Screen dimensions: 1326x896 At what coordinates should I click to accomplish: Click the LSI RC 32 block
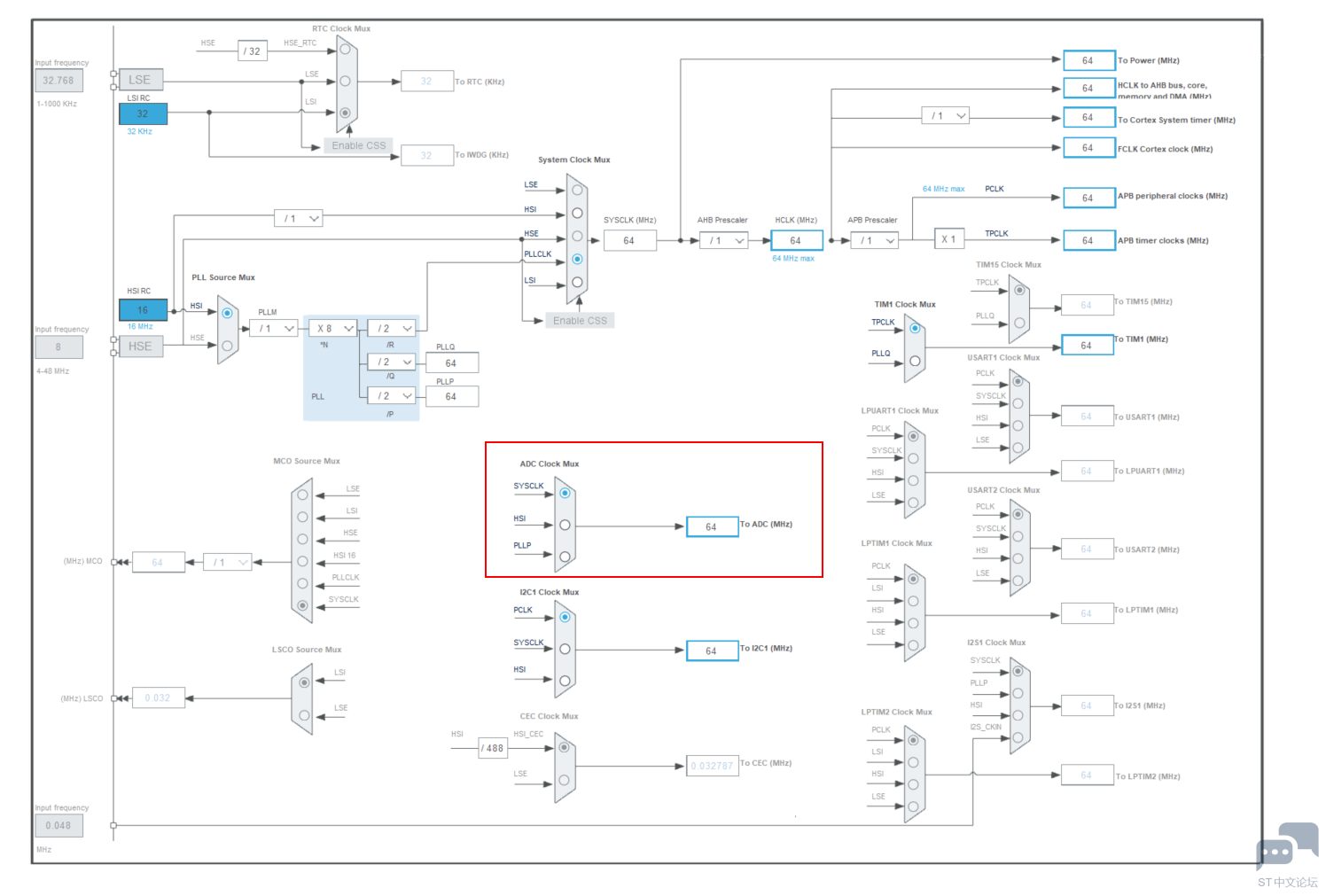pyautogui.click(x=143, y=113)
